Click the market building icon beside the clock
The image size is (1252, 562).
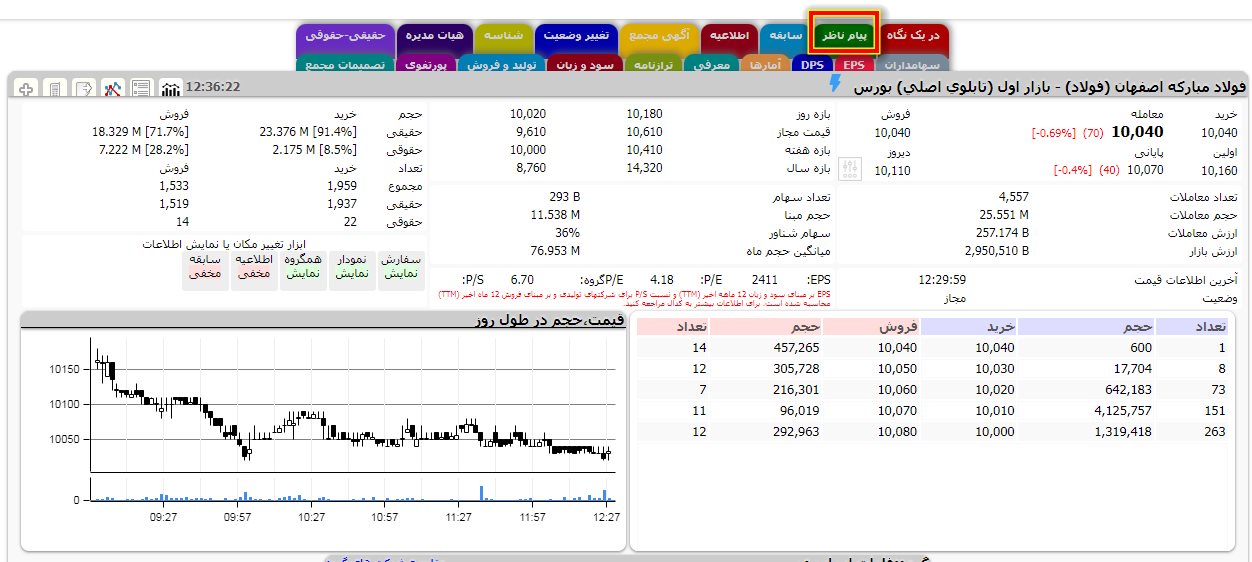170,88
